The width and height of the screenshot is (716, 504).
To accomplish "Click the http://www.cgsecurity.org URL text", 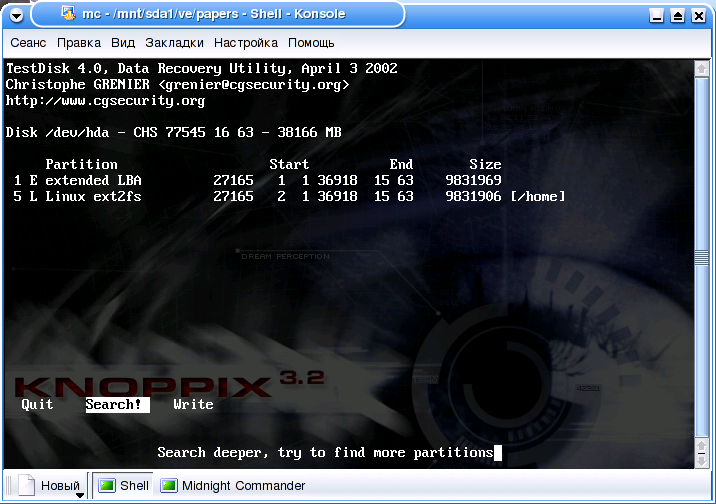I will [105, 100].
